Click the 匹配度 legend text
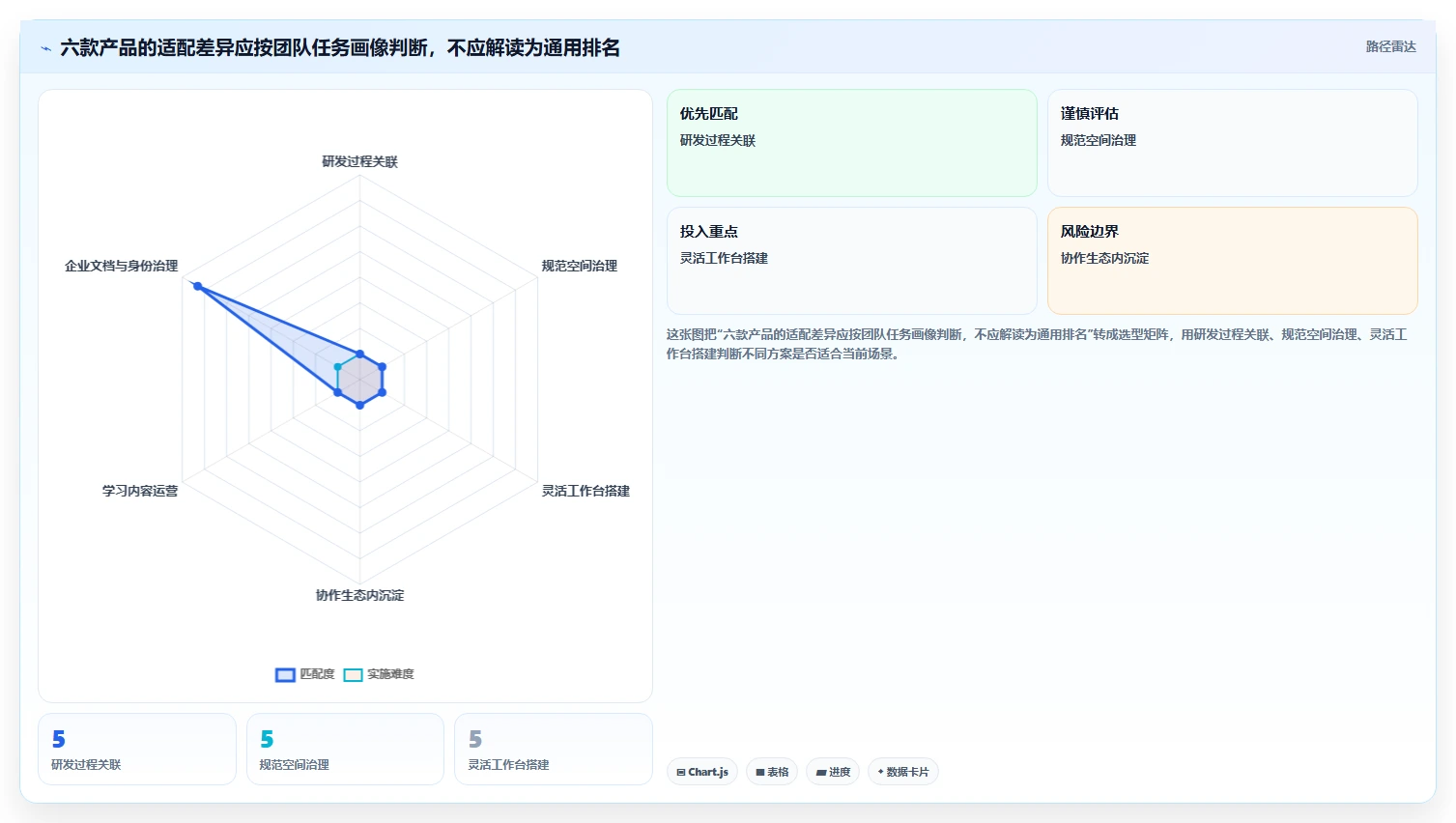 pos(317,674)
